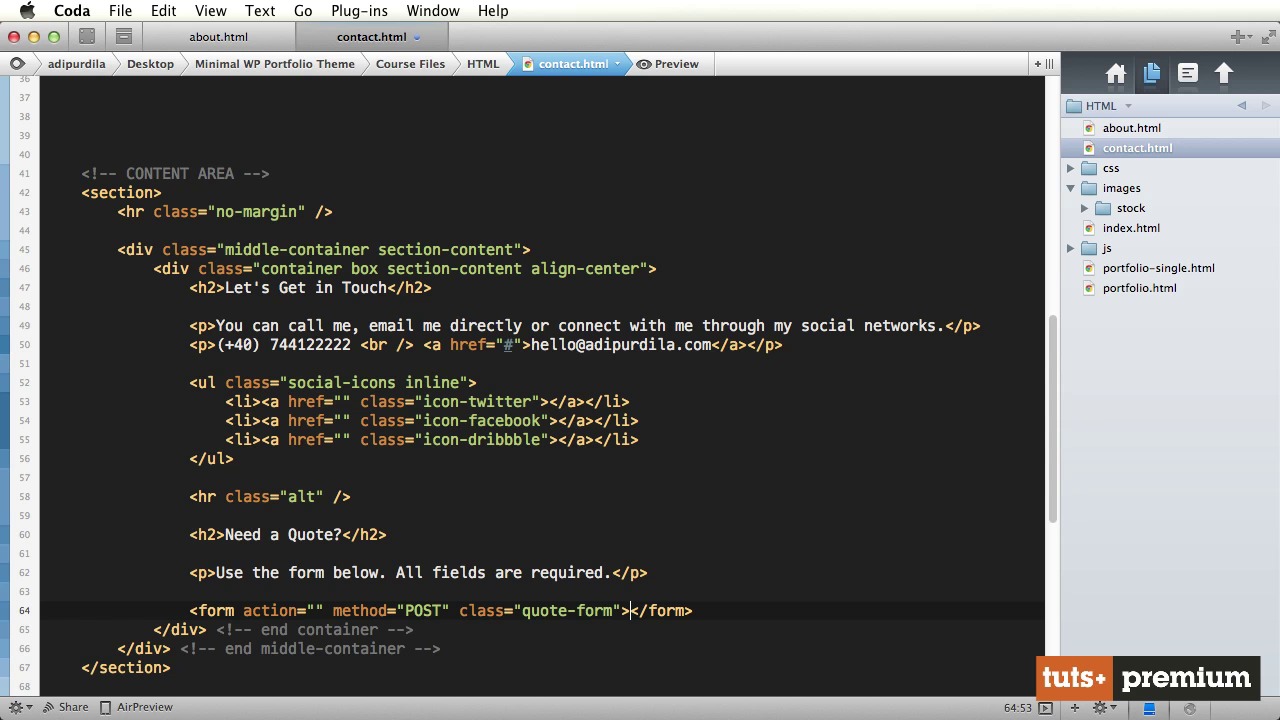Open the Text menu
1280x720 pixels.
260,11
